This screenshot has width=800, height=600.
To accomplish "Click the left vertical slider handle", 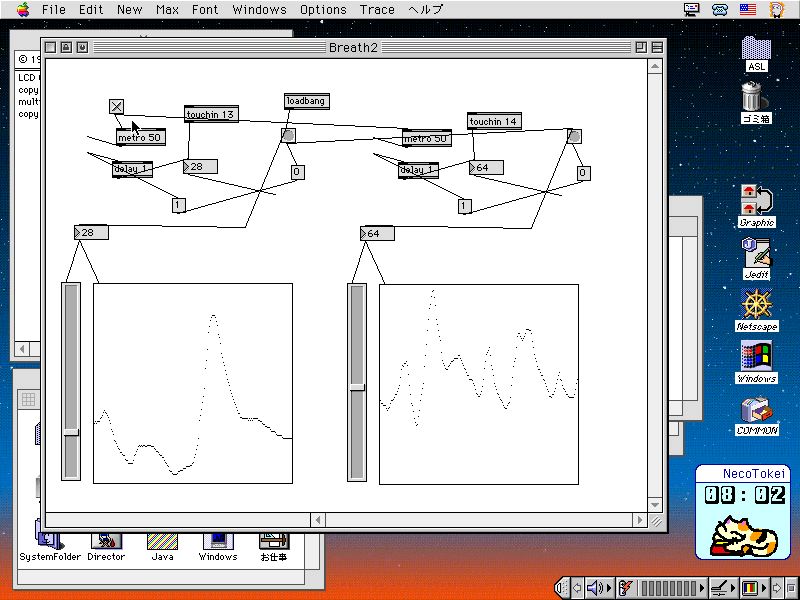I will [x=71, y=432].
